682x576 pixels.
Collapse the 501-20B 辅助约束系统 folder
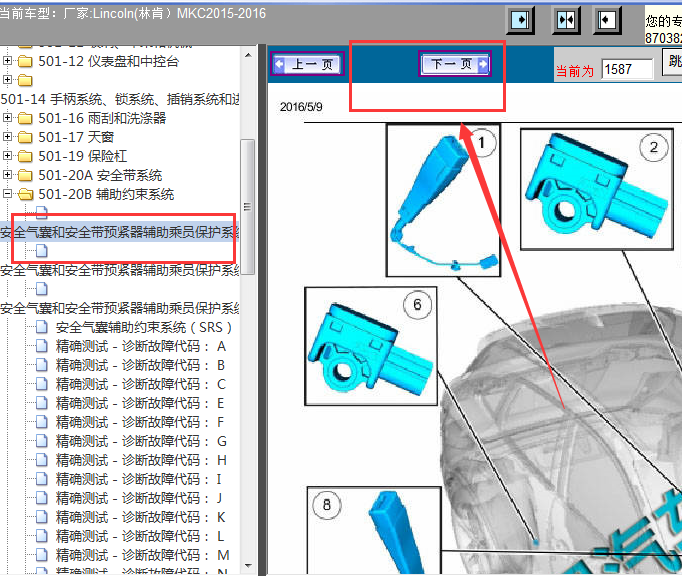click(x=7, y=194)
